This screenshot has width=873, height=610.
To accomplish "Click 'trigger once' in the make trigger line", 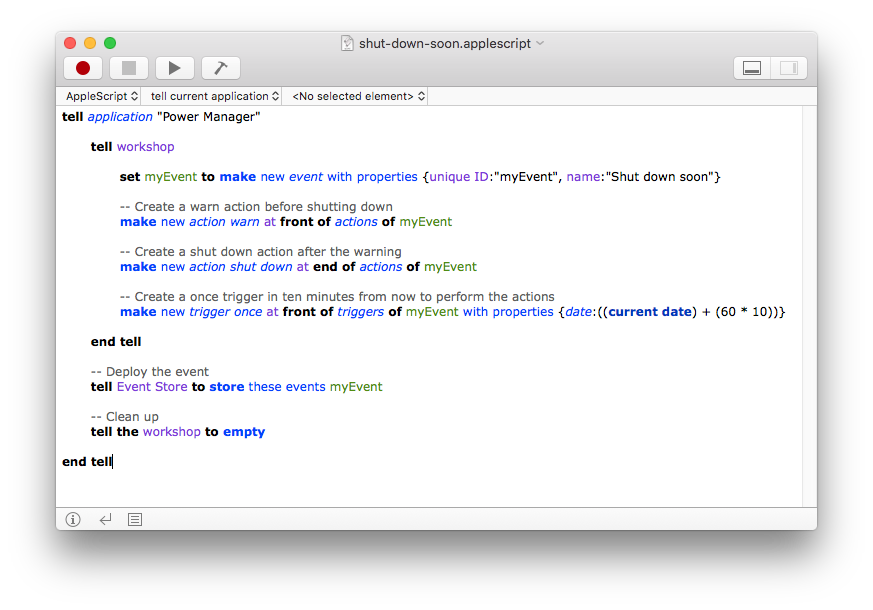I will [225, 312].
